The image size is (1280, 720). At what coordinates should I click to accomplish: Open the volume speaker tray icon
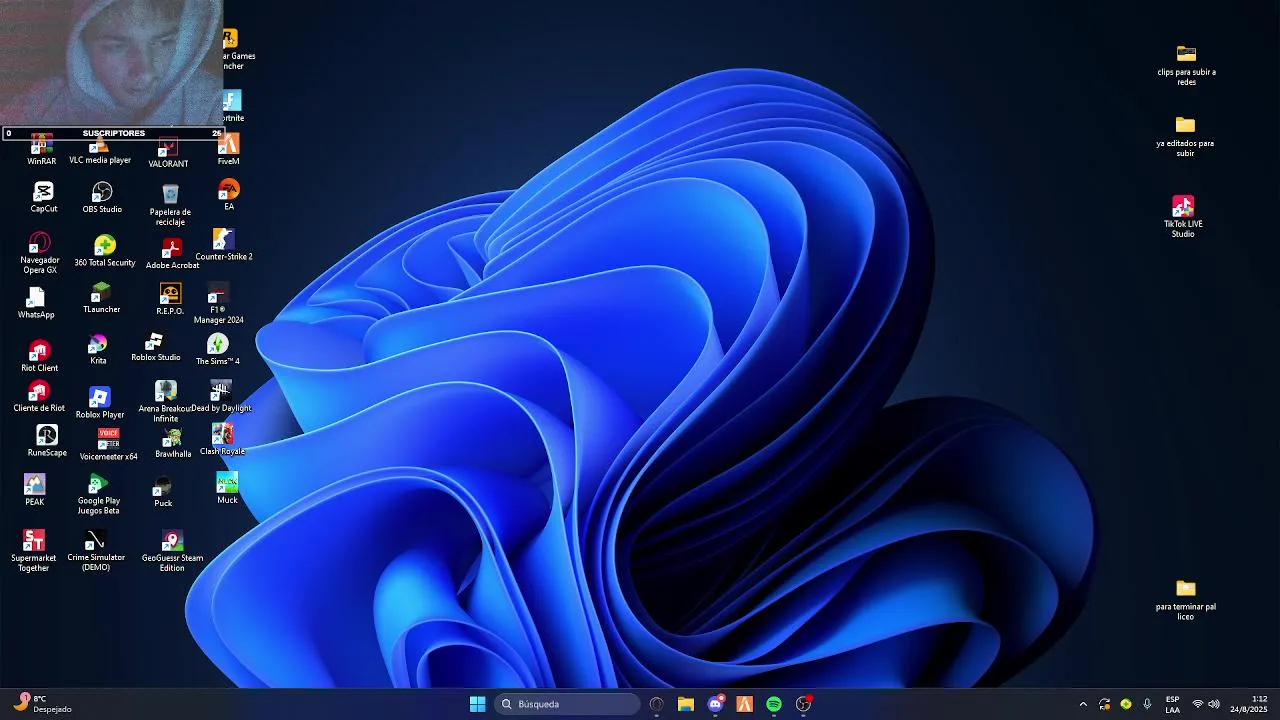coord(1214,704)
